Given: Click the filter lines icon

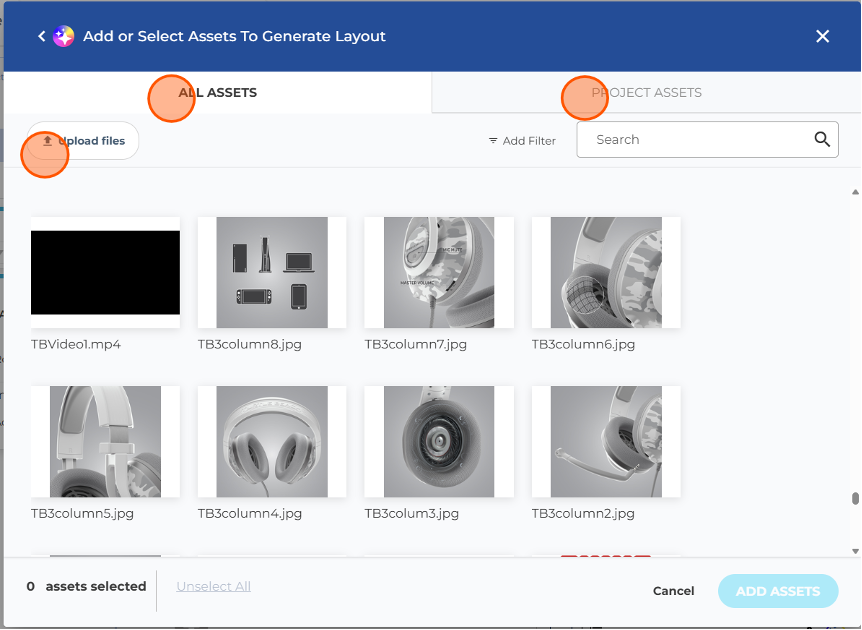Looking at the screenshot, I should (x=493, y=141).
